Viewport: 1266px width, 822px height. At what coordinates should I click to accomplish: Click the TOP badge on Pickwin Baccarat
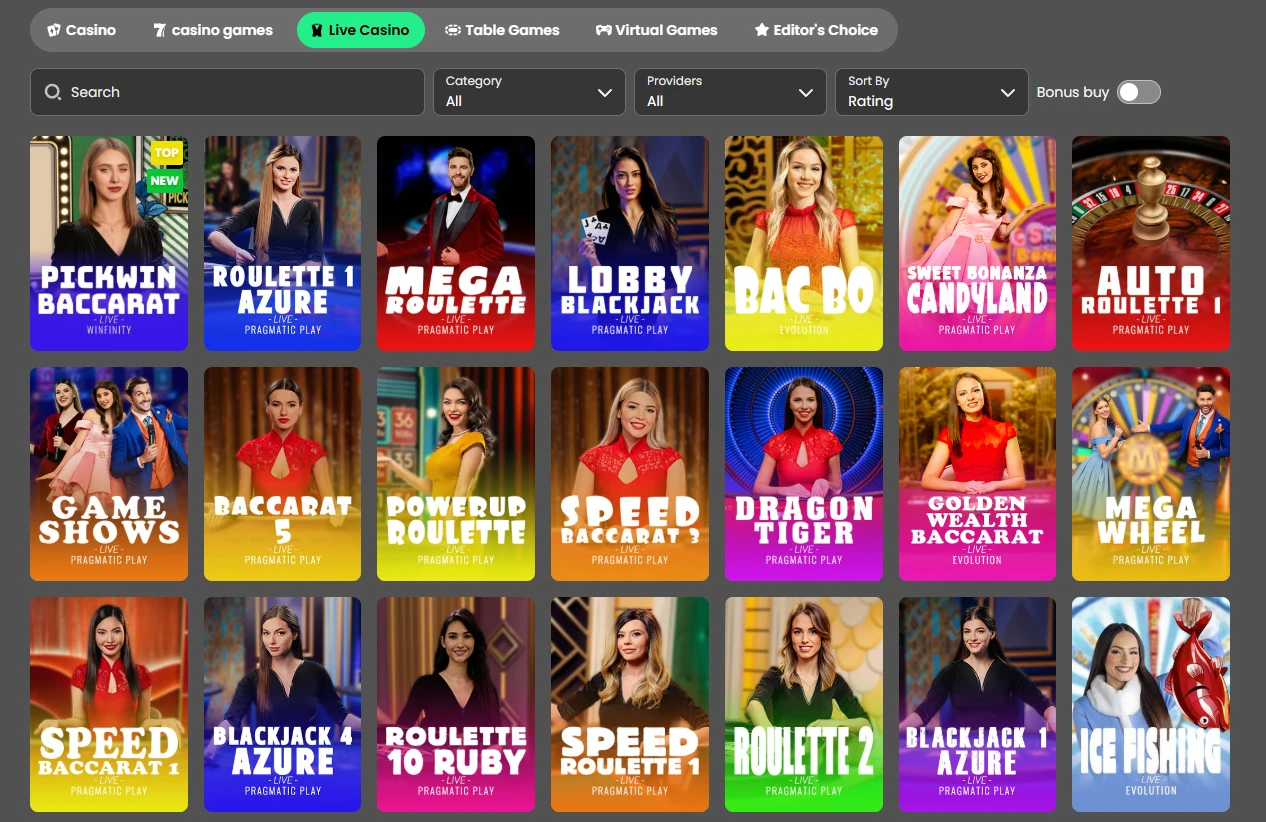pyautogui.click(x=166, y=153)
